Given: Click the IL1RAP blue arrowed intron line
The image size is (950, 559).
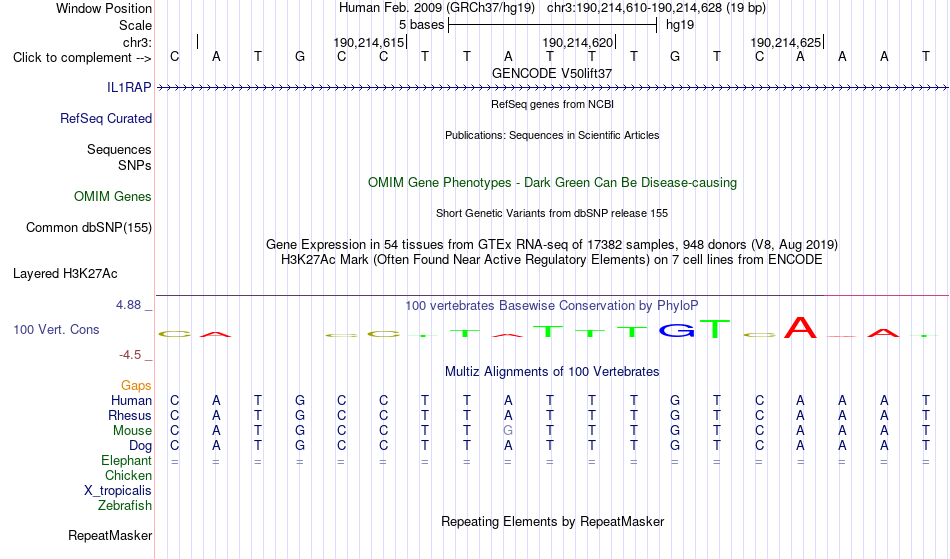Looking at the screenshot, I should [552, 88].
